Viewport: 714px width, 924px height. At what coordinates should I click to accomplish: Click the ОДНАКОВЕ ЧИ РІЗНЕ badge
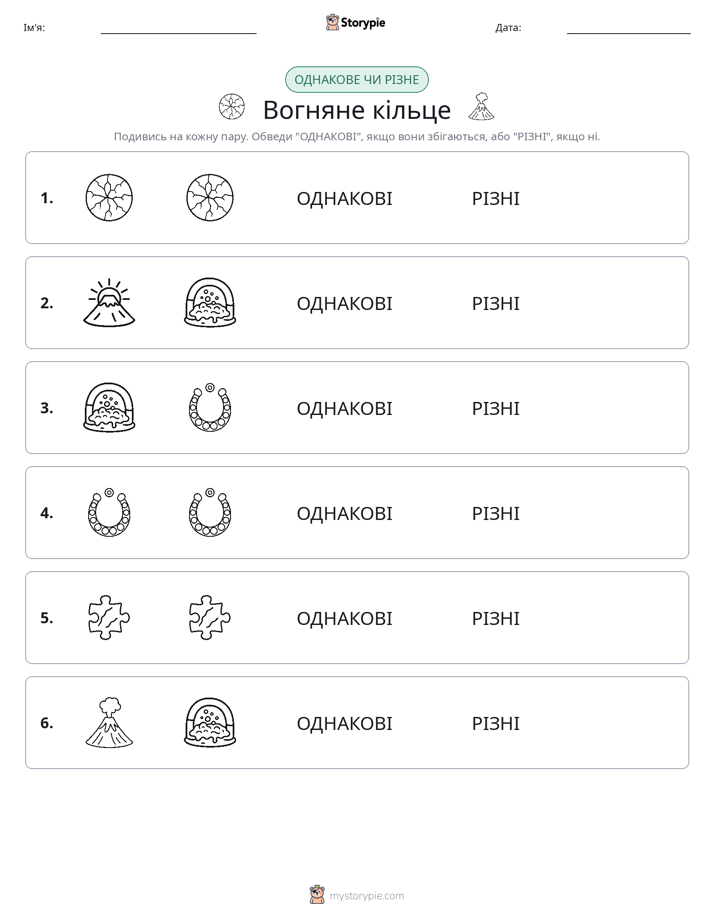[x=356, y=80]
